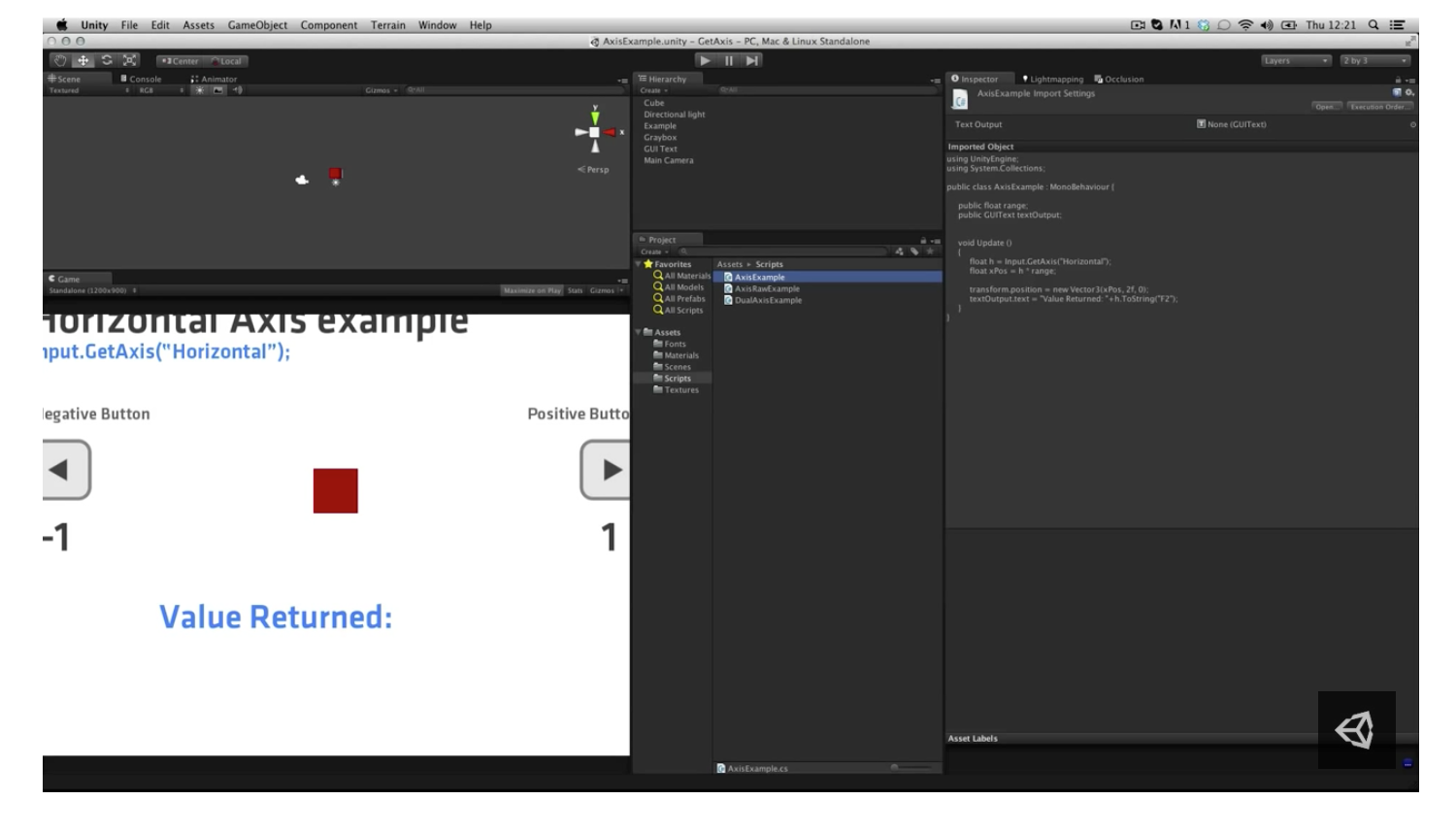Pause the game with Pause button
Screen dimensions: 1456x833
pyautogui.click(x=728, y=60)
